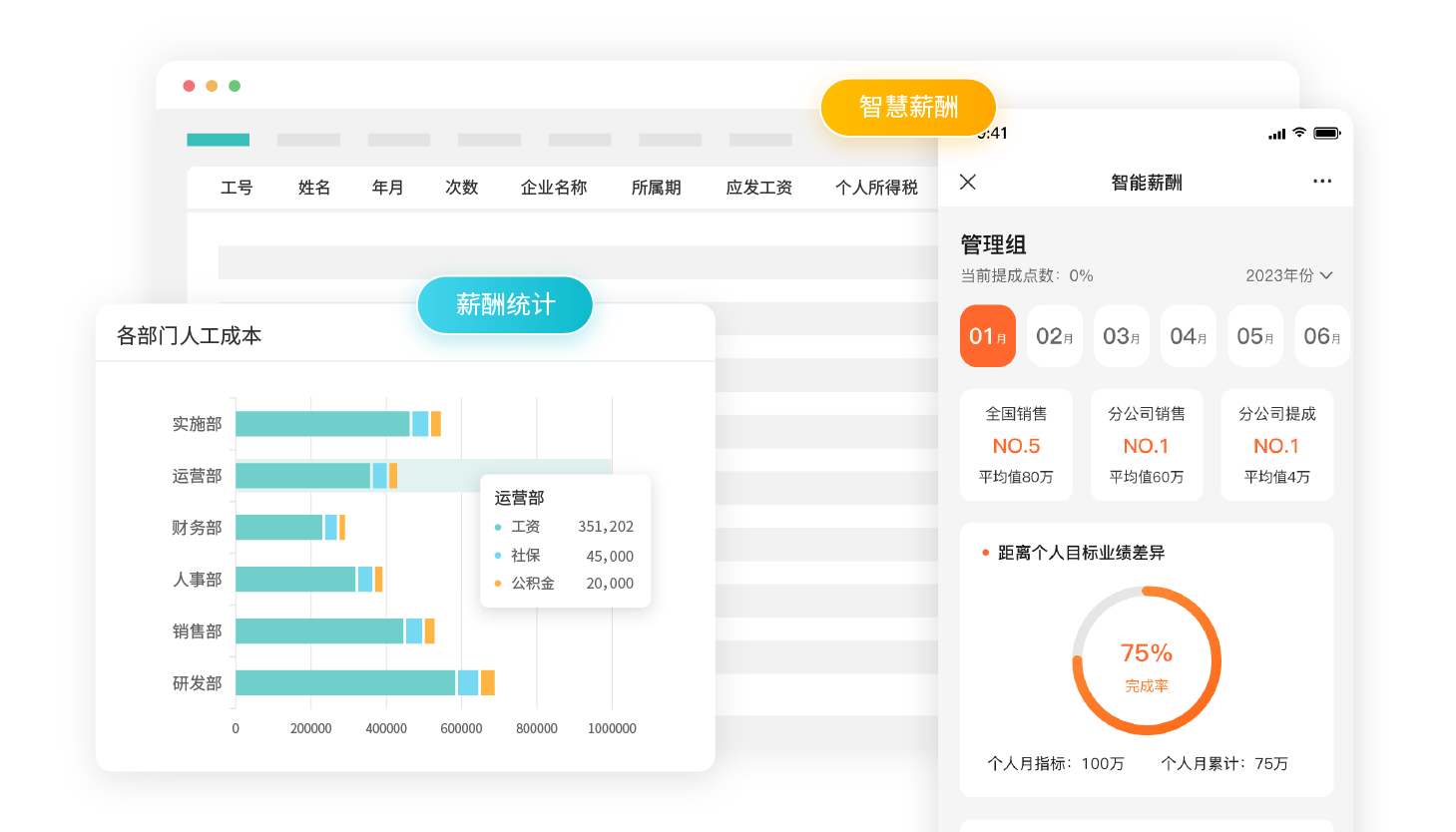The height and width of the screenshot is (832, 1456).
Task: Click the 研发部 bar in the chart
Action: pos(365,683)
